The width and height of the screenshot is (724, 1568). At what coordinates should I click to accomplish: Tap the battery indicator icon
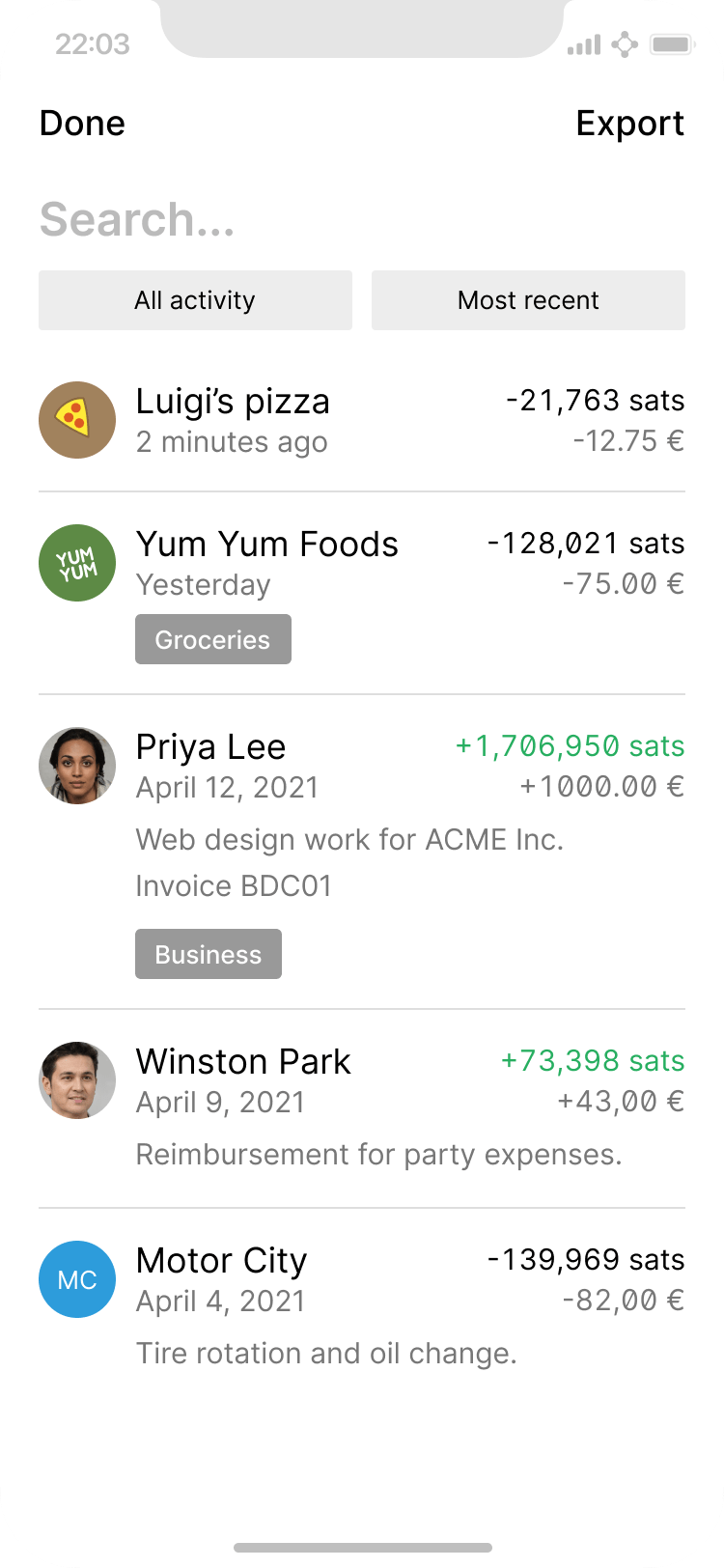coord(672,44)
